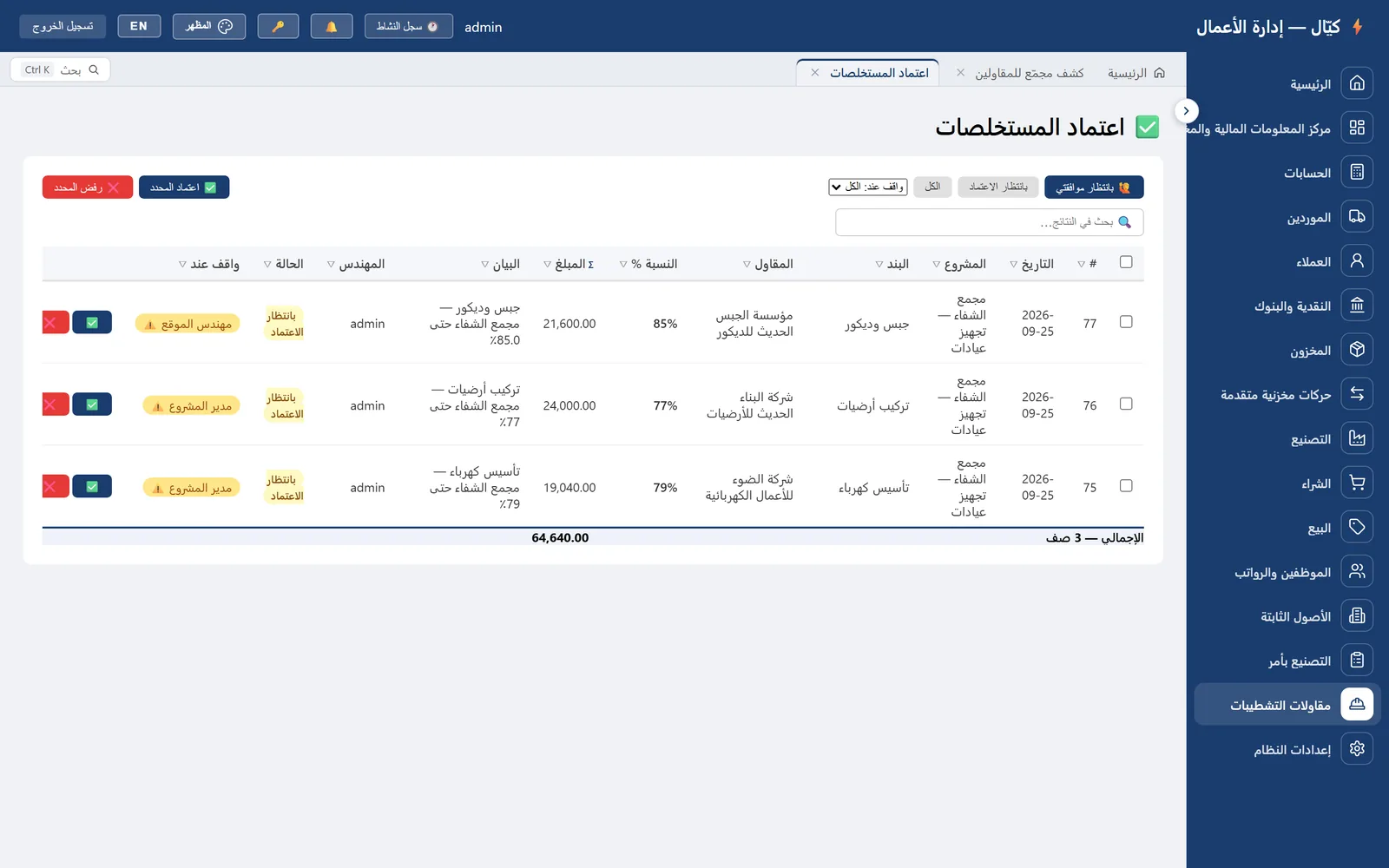This screenshot has width=1389, height=868.
Task: Approve row 76 with green check button
Action: pyautogui.click(x=92, y=404)
